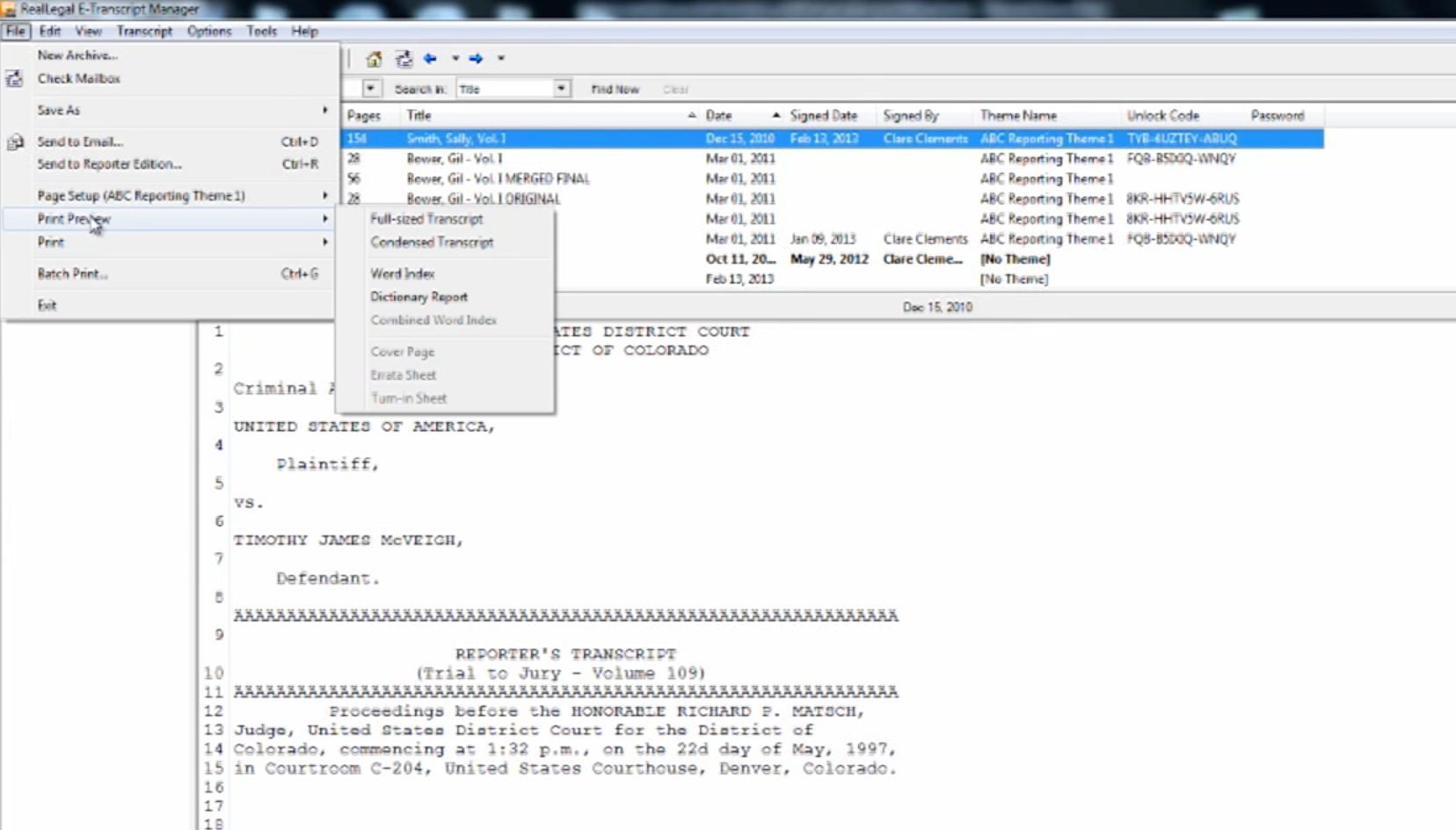Image resolution: width=1456 pixels, height=830 pixels.
Task: Click the Check Mailbox menu icon
Action: tap(14, 79)
